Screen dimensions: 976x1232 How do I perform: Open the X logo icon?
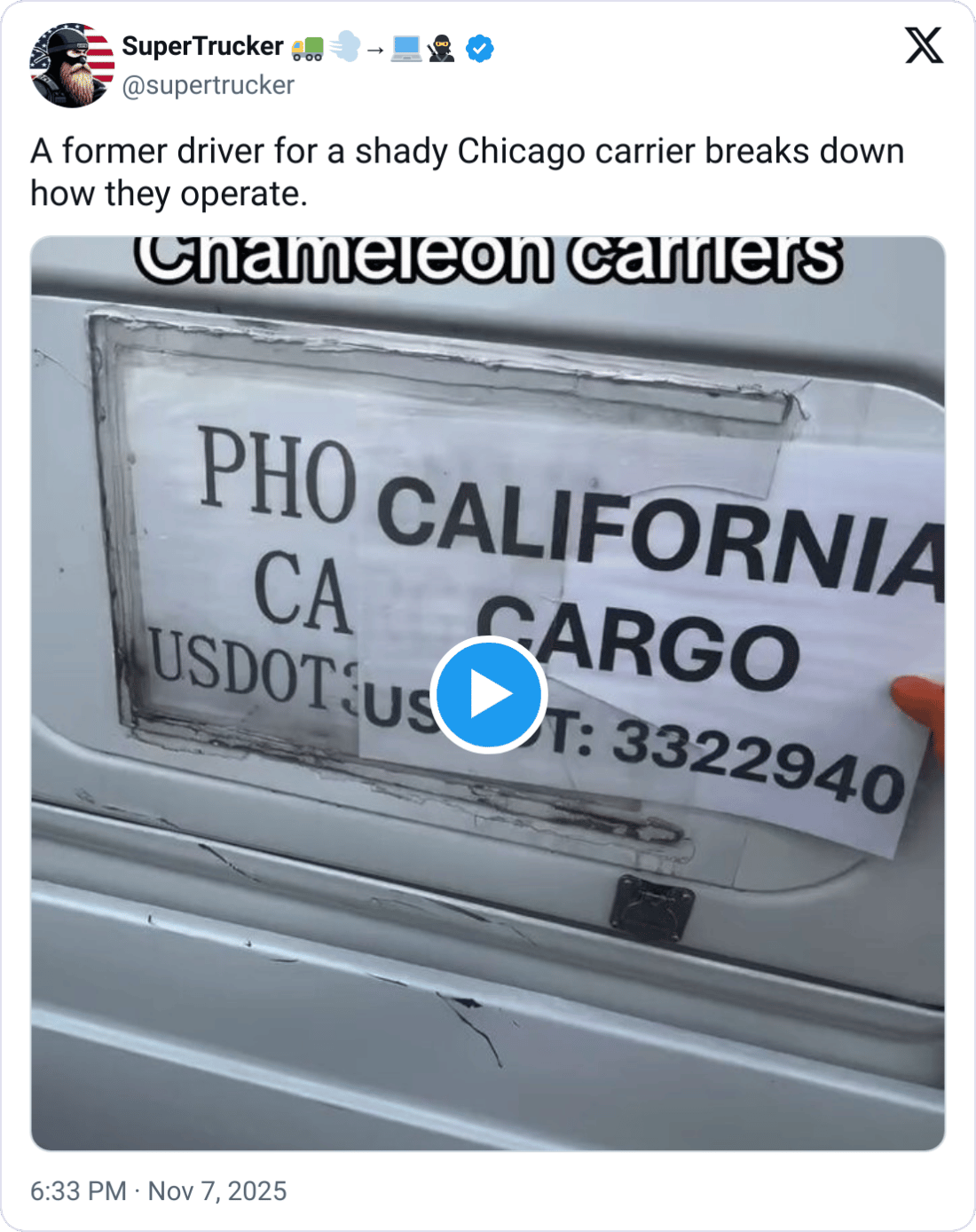click(x=924, y=45)
